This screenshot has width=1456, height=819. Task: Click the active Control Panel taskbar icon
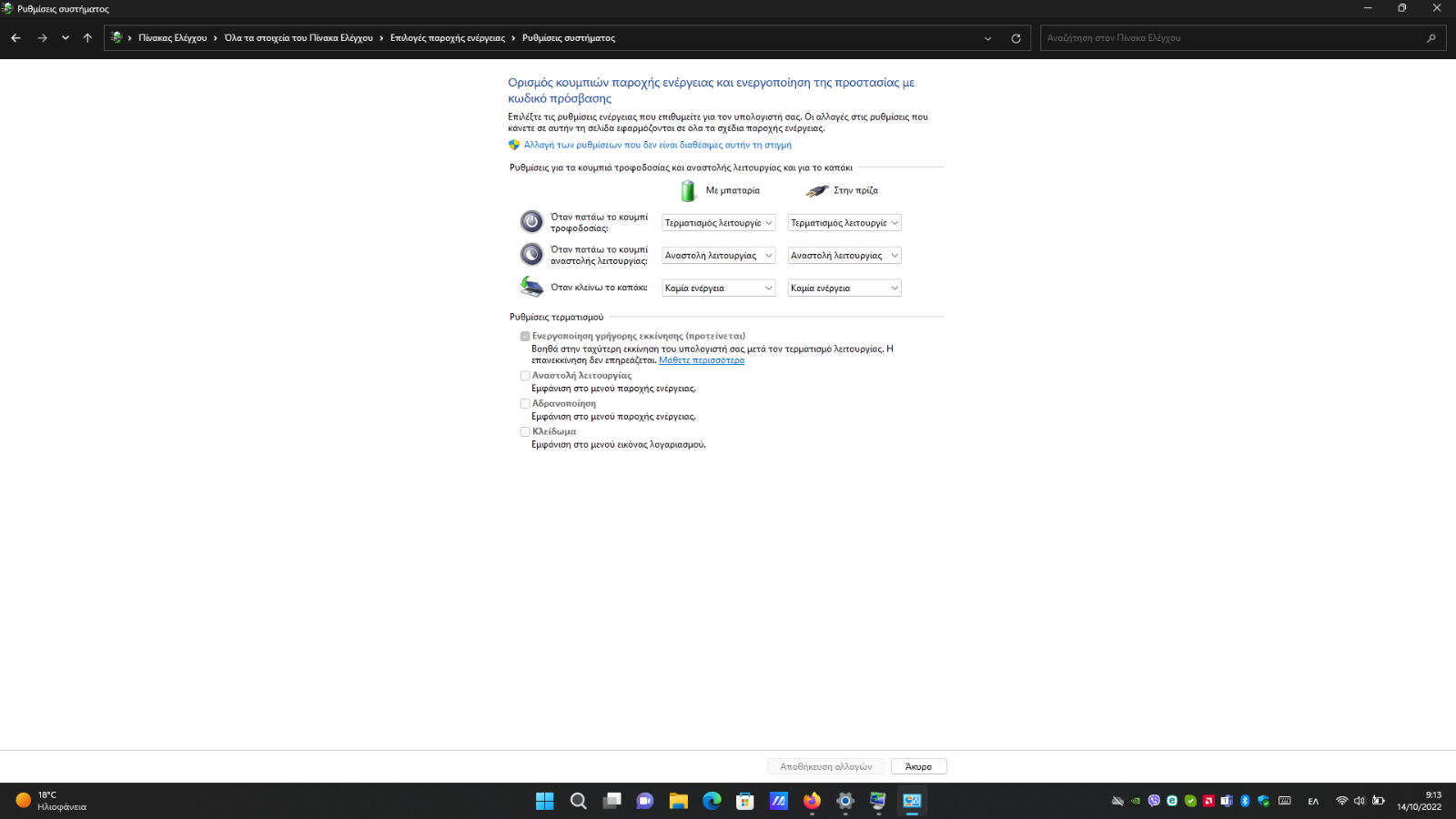point(912,801)
